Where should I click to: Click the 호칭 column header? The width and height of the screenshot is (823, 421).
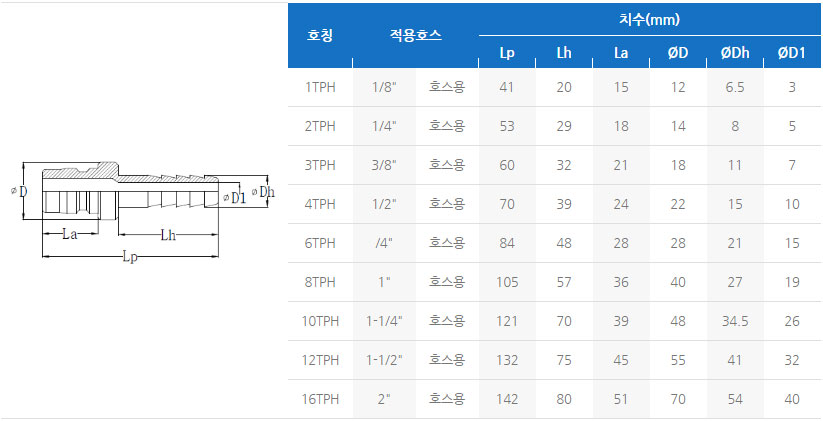coord(320,35)
